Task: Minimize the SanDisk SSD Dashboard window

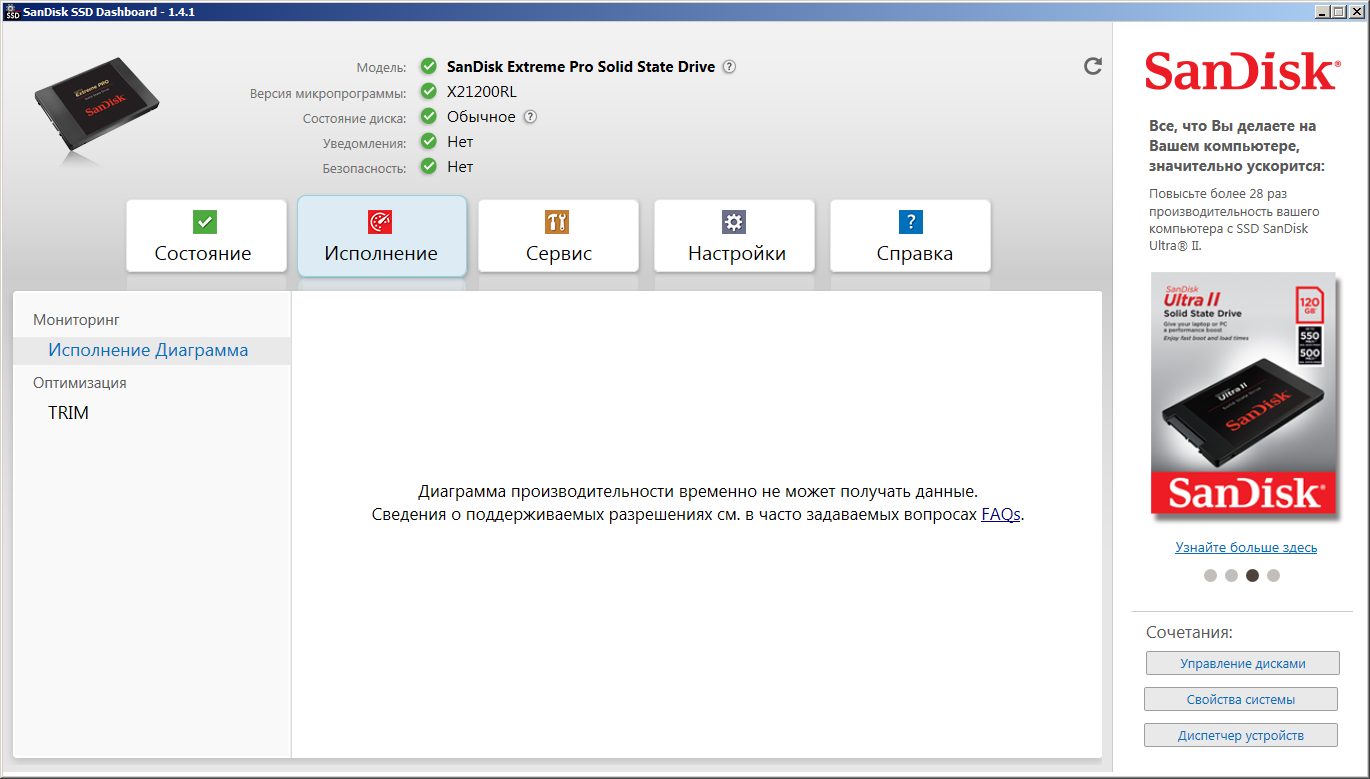Action: coord(1322,11)
